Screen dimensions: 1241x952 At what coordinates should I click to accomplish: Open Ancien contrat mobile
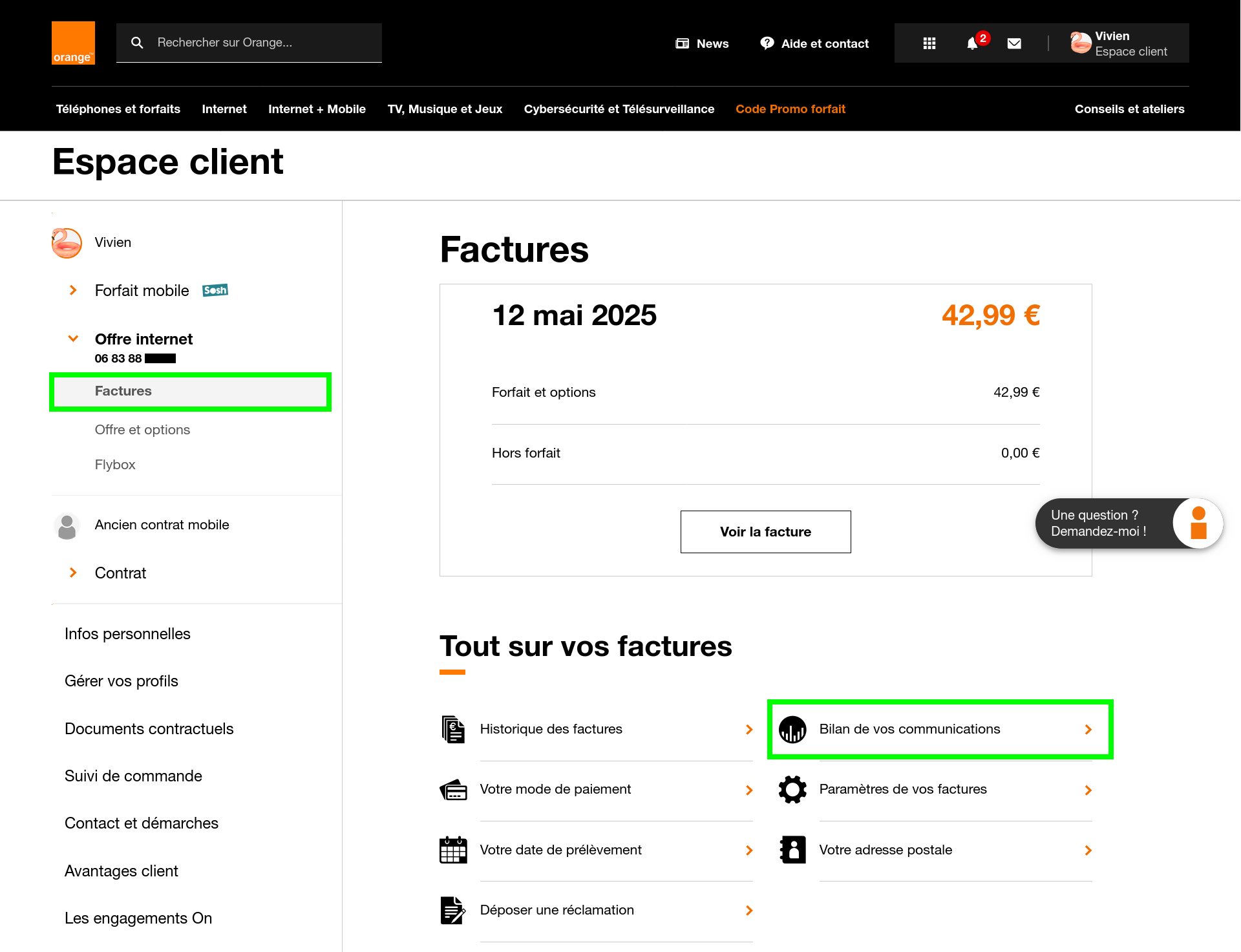click(162, 525)
